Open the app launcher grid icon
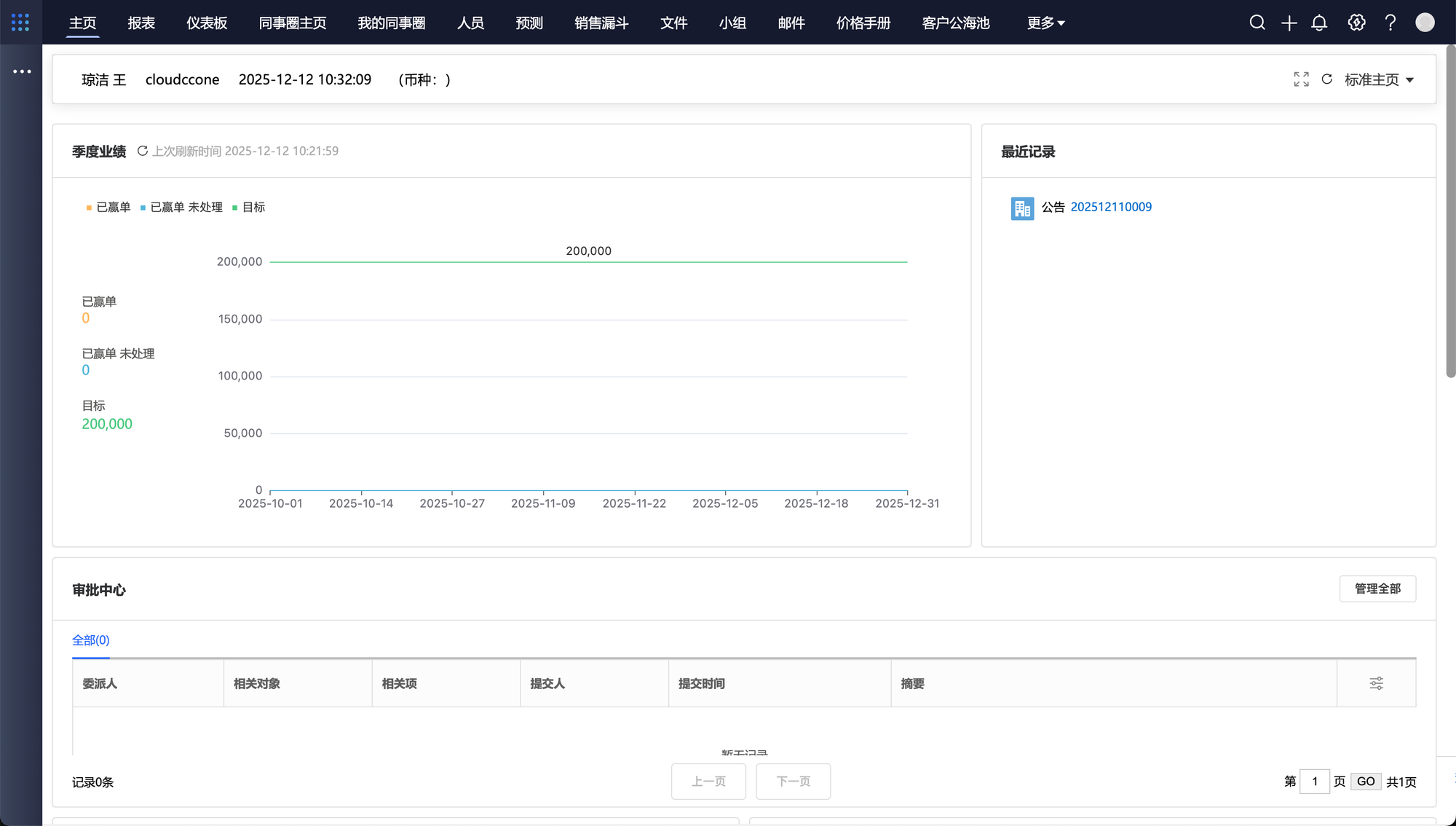Image resolution: width=1456 pixels, height=826 pixels. point(20,23)
